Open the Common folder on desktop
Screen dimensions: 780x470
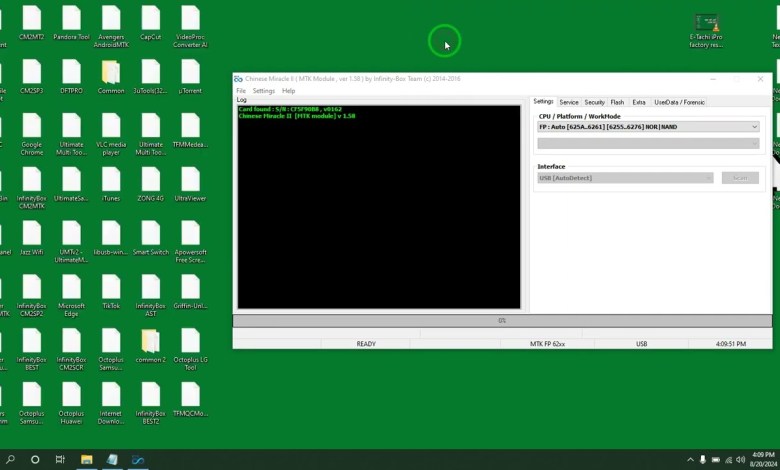[111, 77]
